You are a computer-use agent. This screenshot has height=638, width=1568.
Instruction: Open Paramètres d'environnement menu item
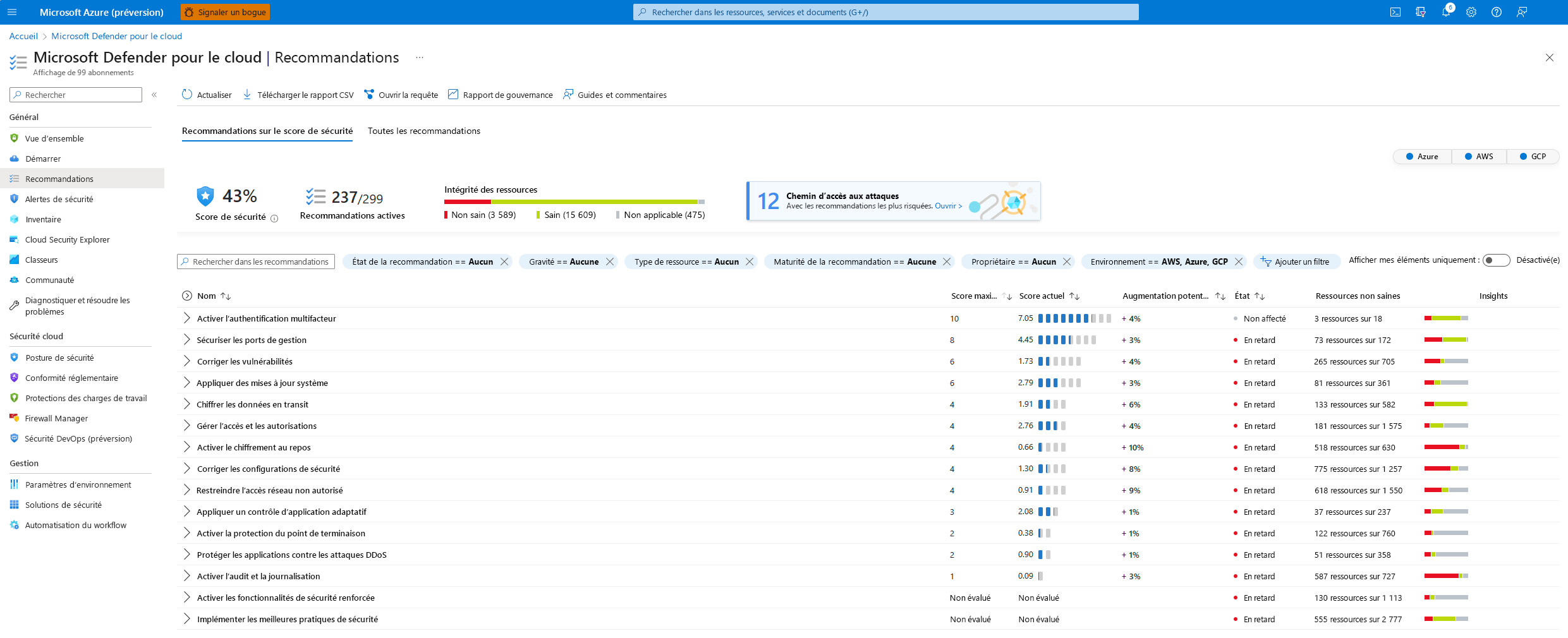78,485
